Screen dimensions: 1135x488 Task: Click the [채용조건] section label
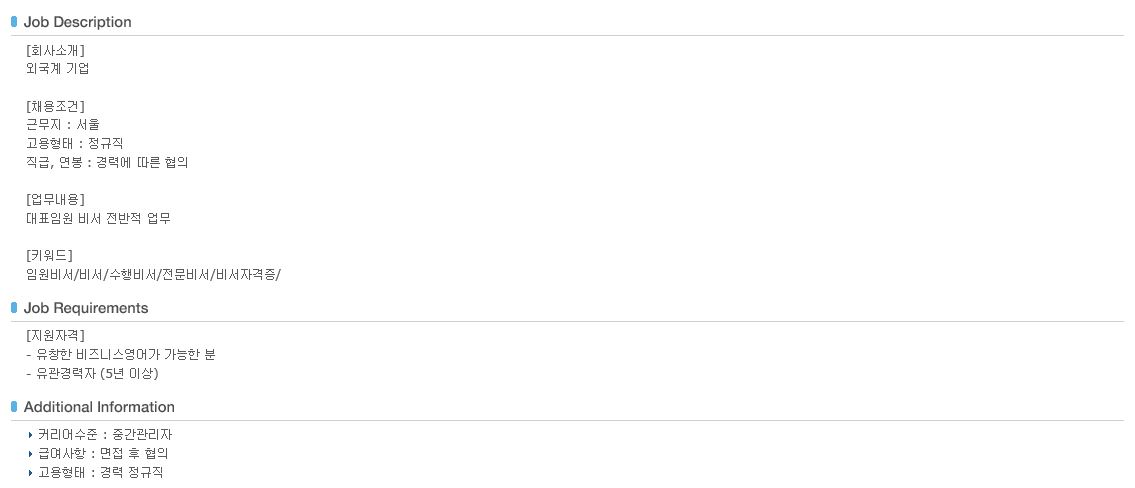coord(55,106)
